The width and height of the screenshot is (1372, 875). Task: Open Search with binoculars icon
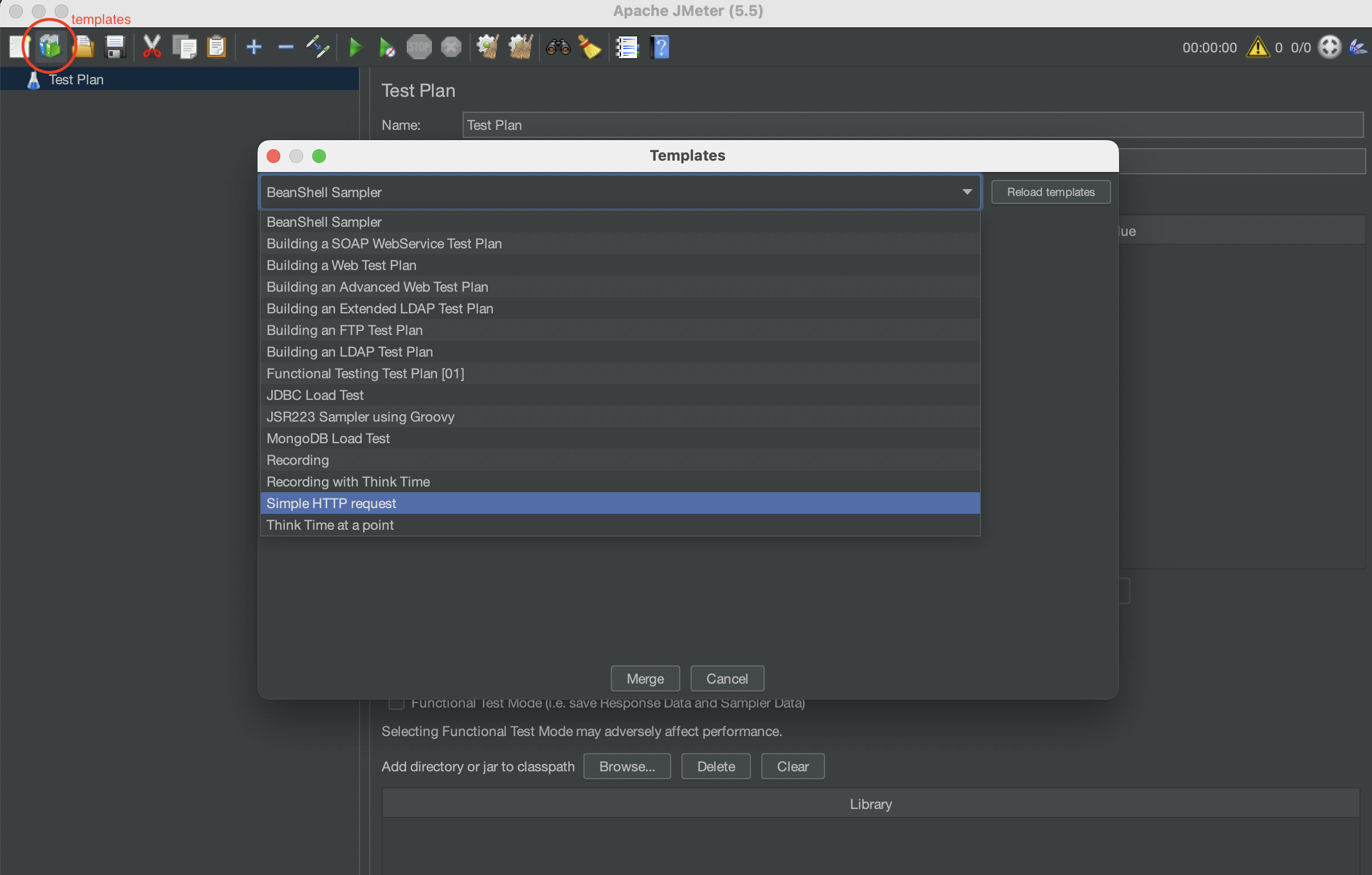tap(558, 47)
